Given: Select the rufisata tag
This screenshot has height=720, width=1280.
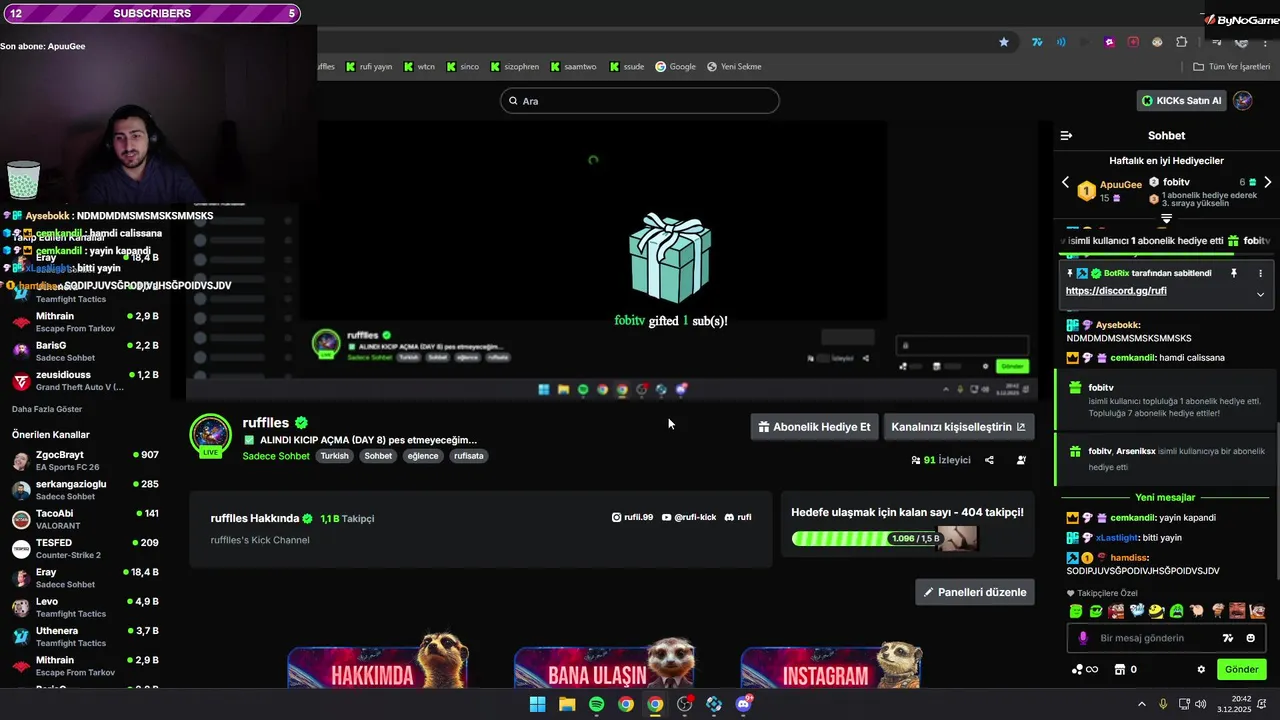Looking at the screenshot, I should 468,456.
